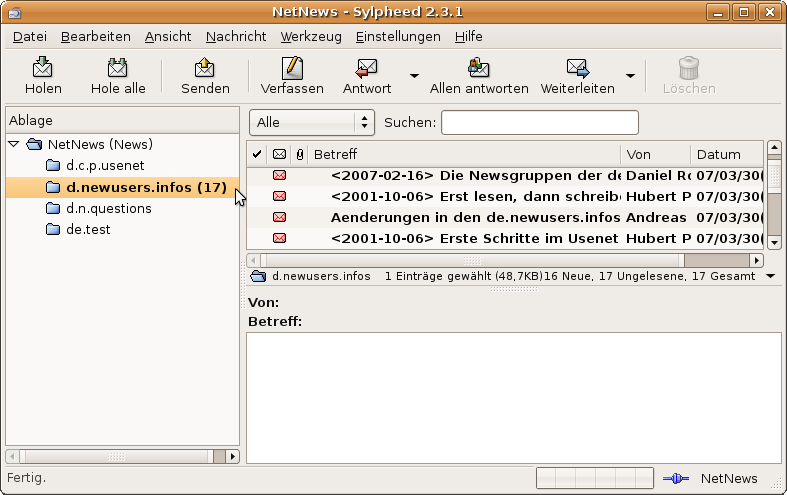Click the Ablage folder pane header

pos(122,120)
